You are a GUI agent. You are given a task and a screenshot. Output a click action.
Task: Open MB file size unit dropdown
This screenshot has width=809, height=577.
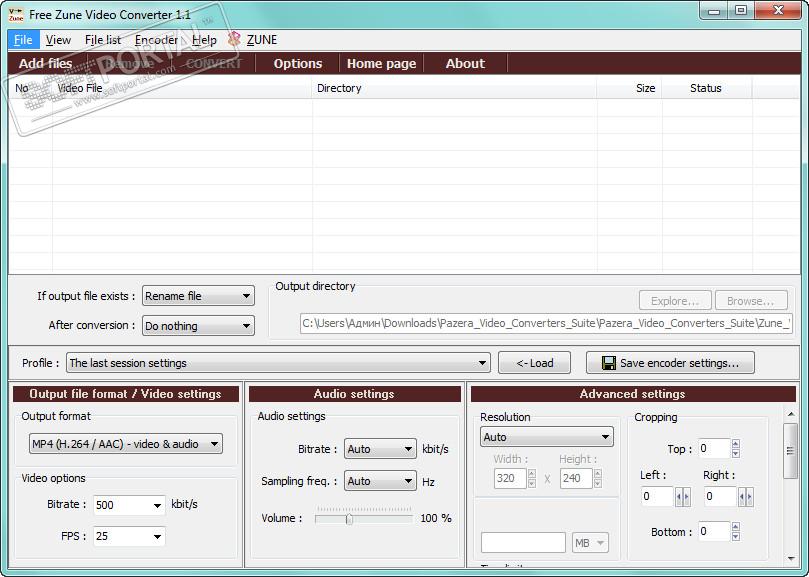tap(590, 542)
